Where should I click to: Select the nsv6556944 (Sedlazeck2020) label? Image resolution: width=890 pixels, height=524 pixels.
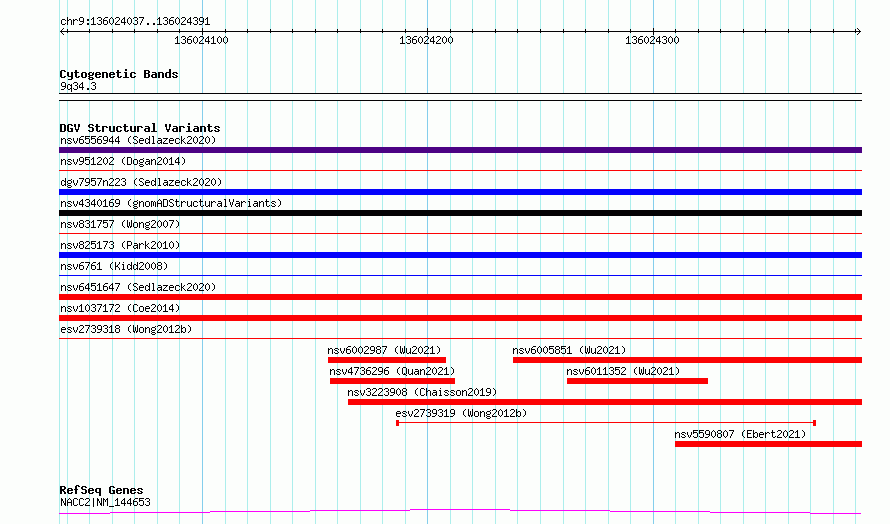138,140
